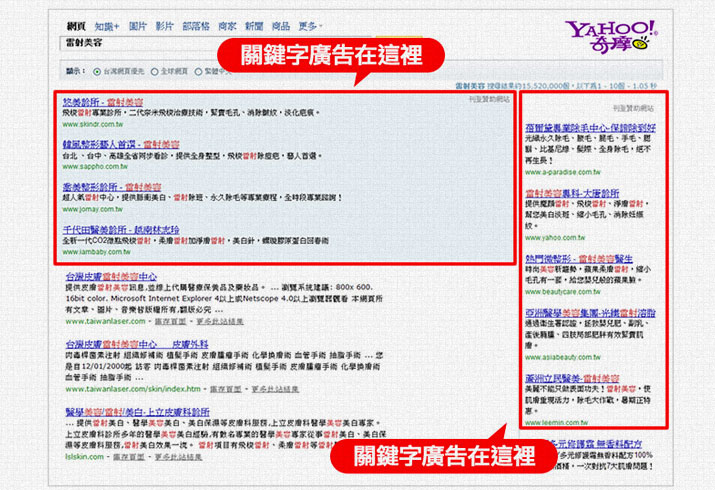Image resolution: width=715 pixels, height=490 pixels.
Task: Click the www.skindr.com.tw URL text
Action: coord(93,124)
